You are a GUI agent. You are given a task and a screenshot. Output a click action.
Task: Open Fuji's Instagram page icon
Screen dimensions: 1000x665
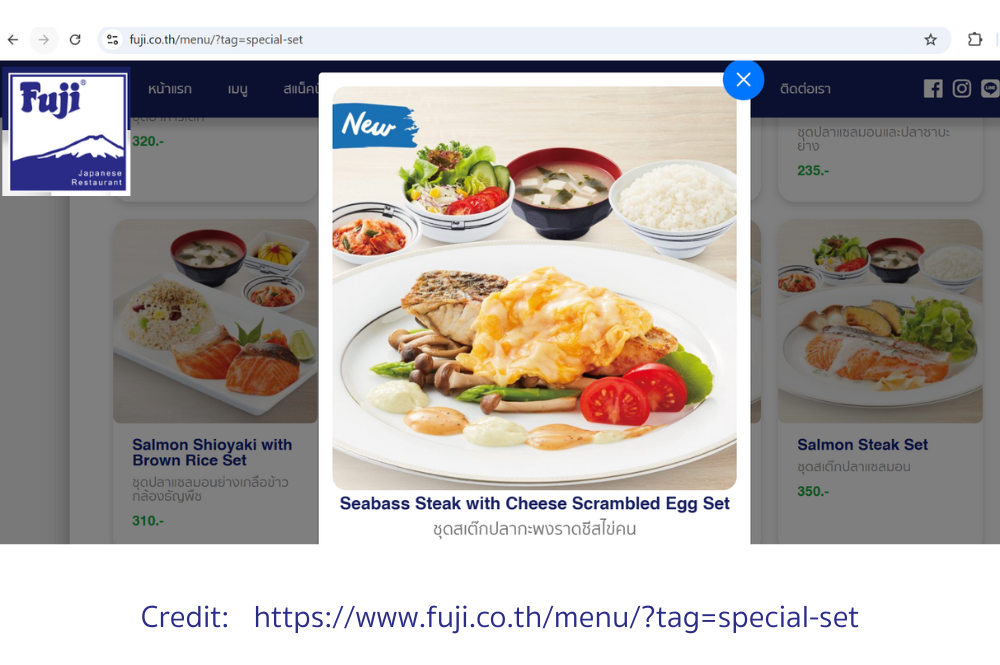click(962, 89)
